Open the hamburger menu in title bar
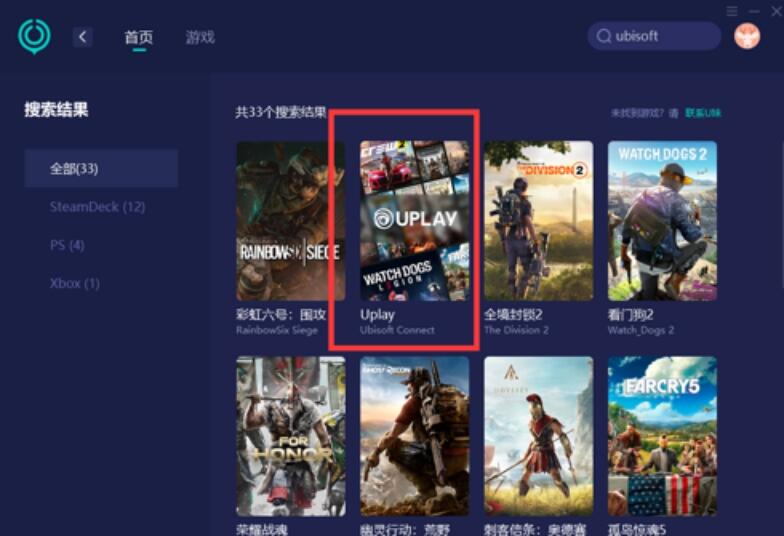784x536 pixels. click(732, 11)
